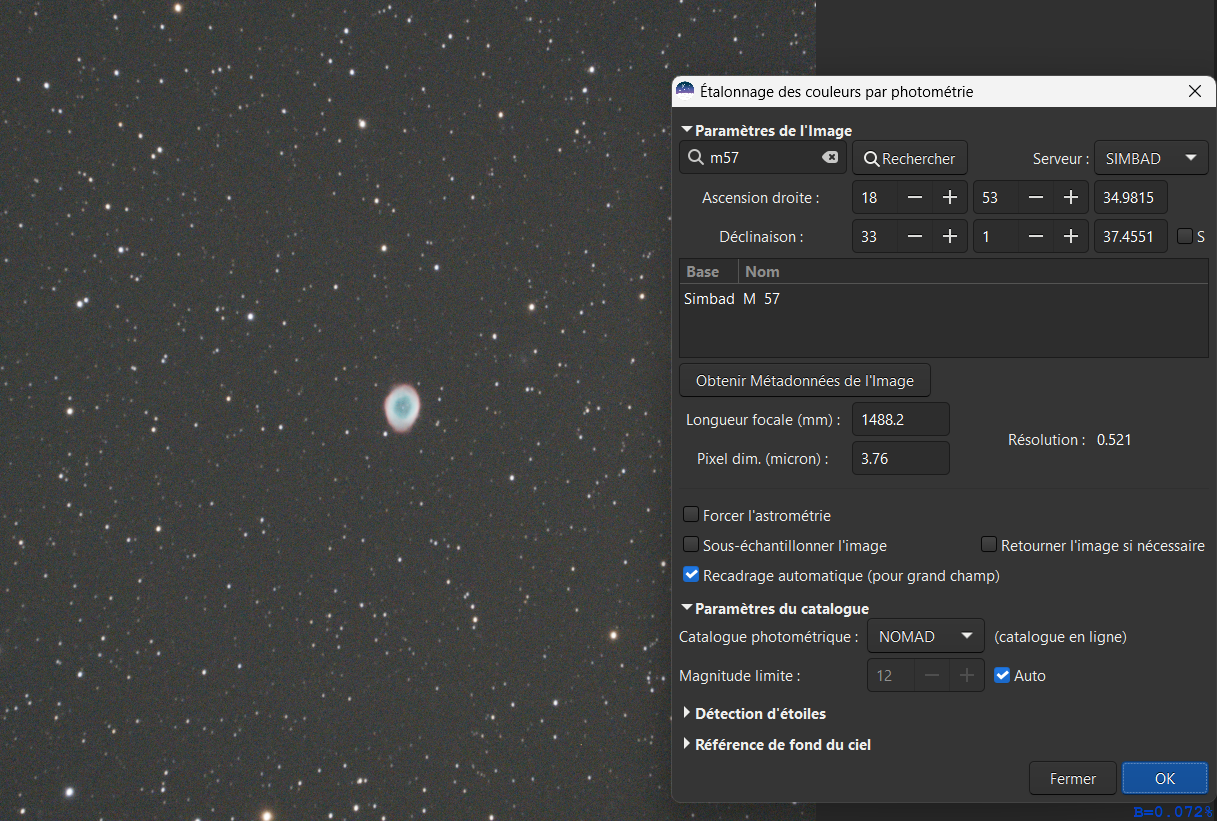The image size is (1217, 821).
Task: Increase declination degrees value
Action: (950, 237)
